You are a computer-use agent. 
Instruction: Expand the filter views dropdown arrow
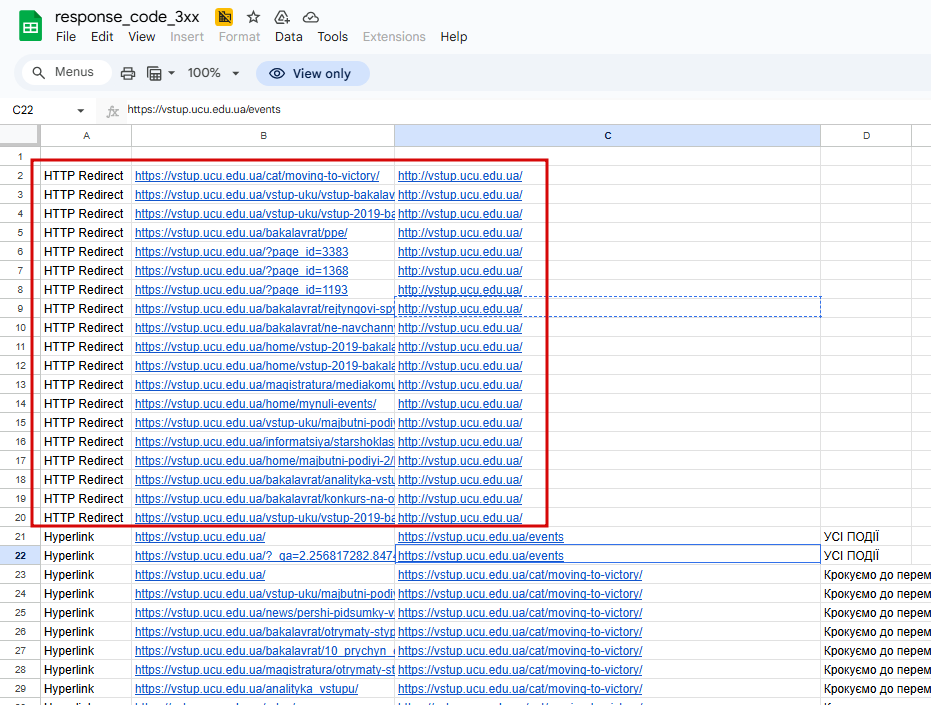click(172, 73)
